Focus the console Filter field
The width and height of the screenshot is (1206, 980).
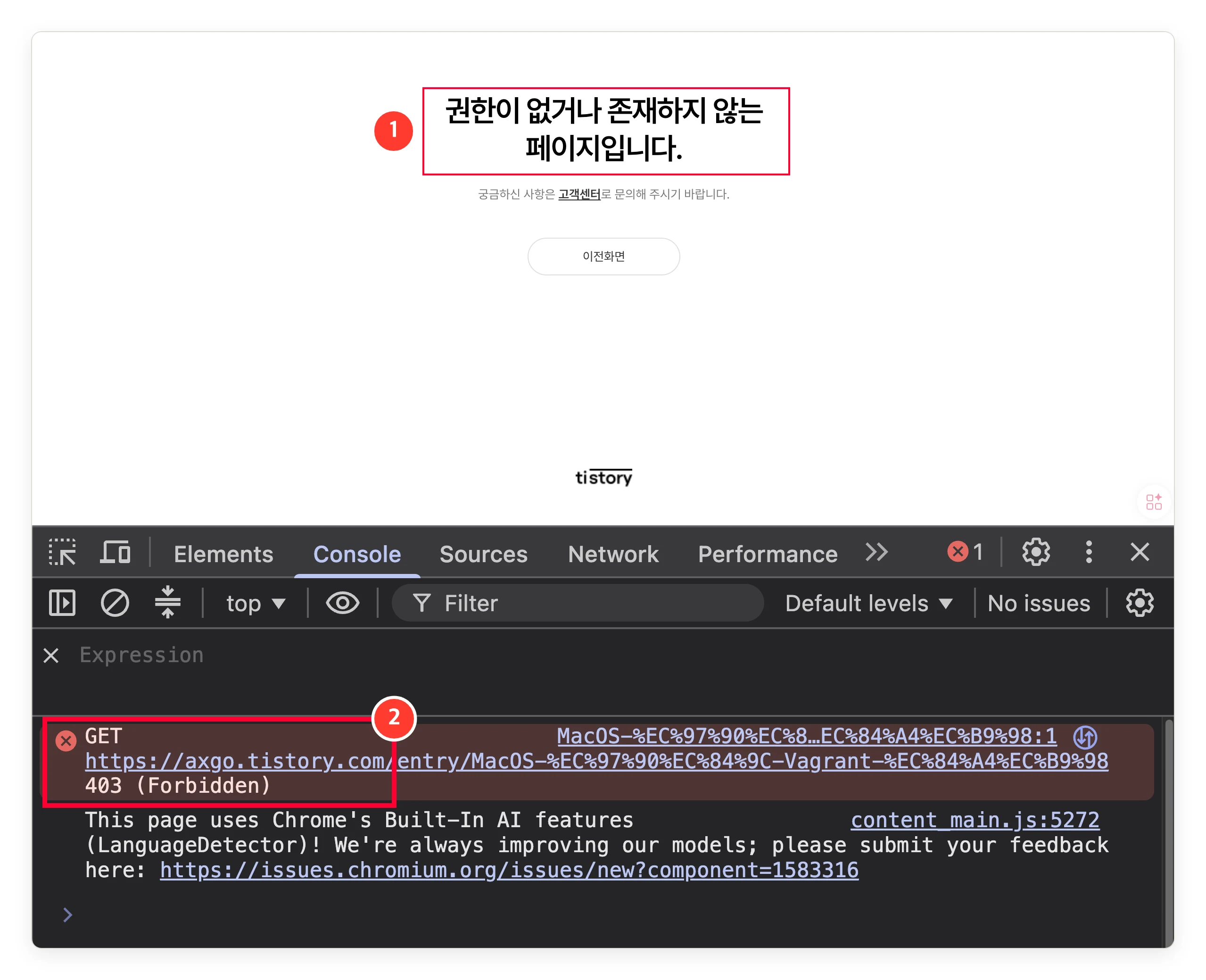tap(578, 603)
